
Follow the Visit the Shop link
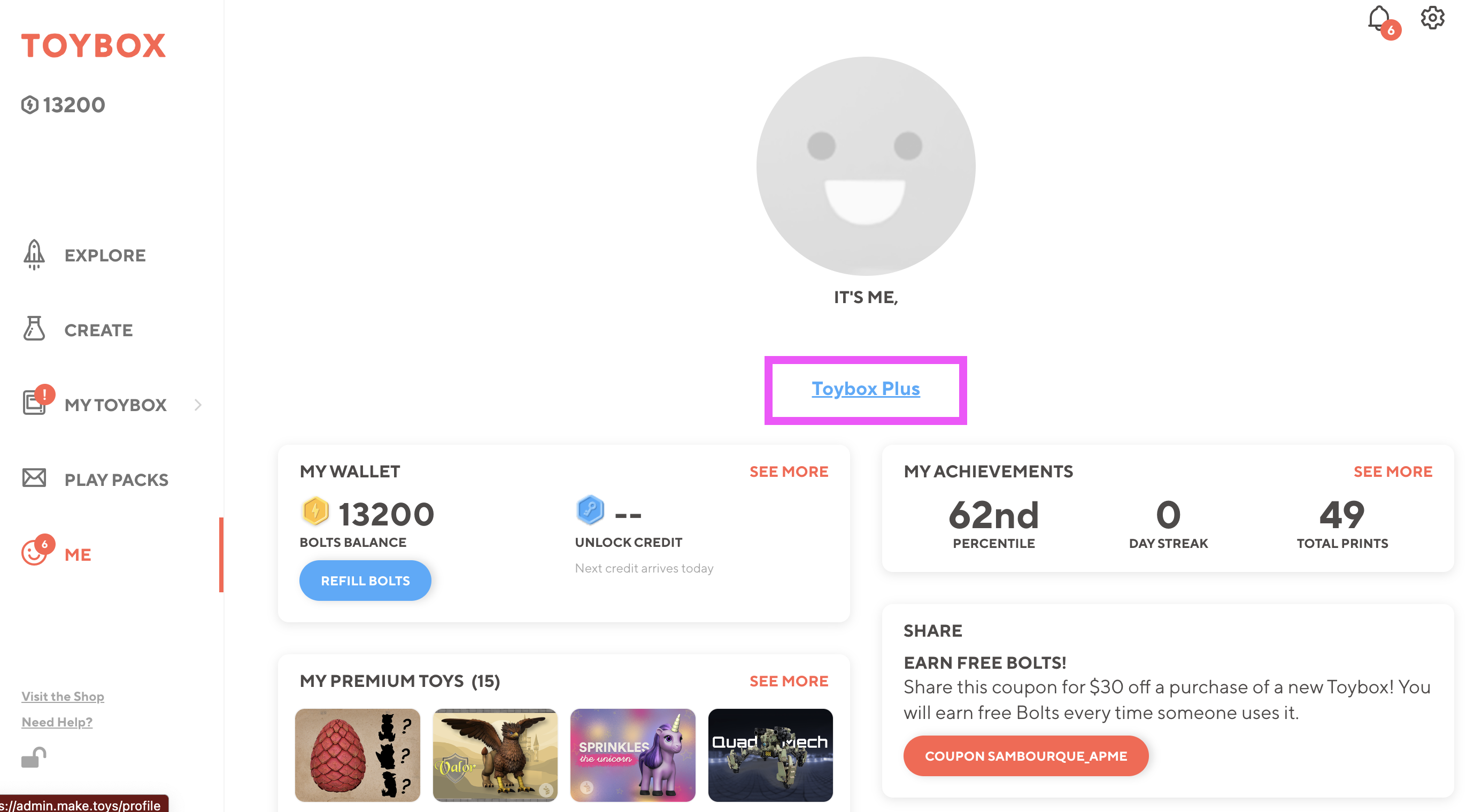coord(63,697)
